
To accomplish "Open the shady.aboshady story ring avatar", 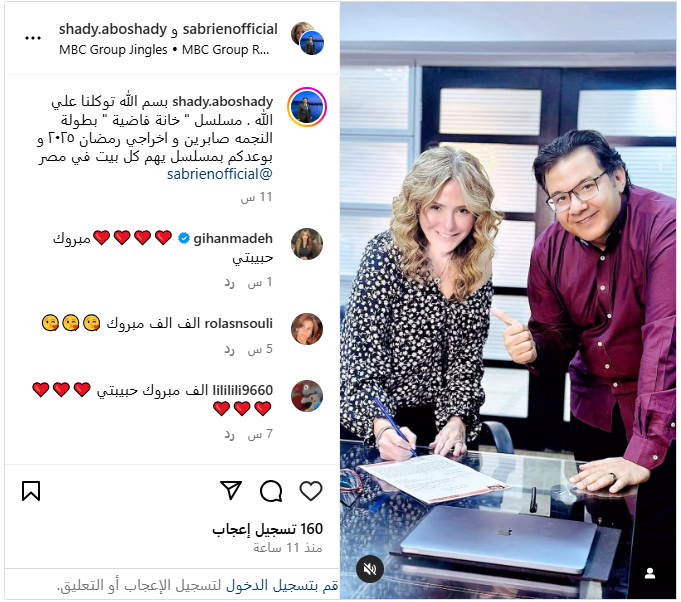I will (x=307, y=107).
